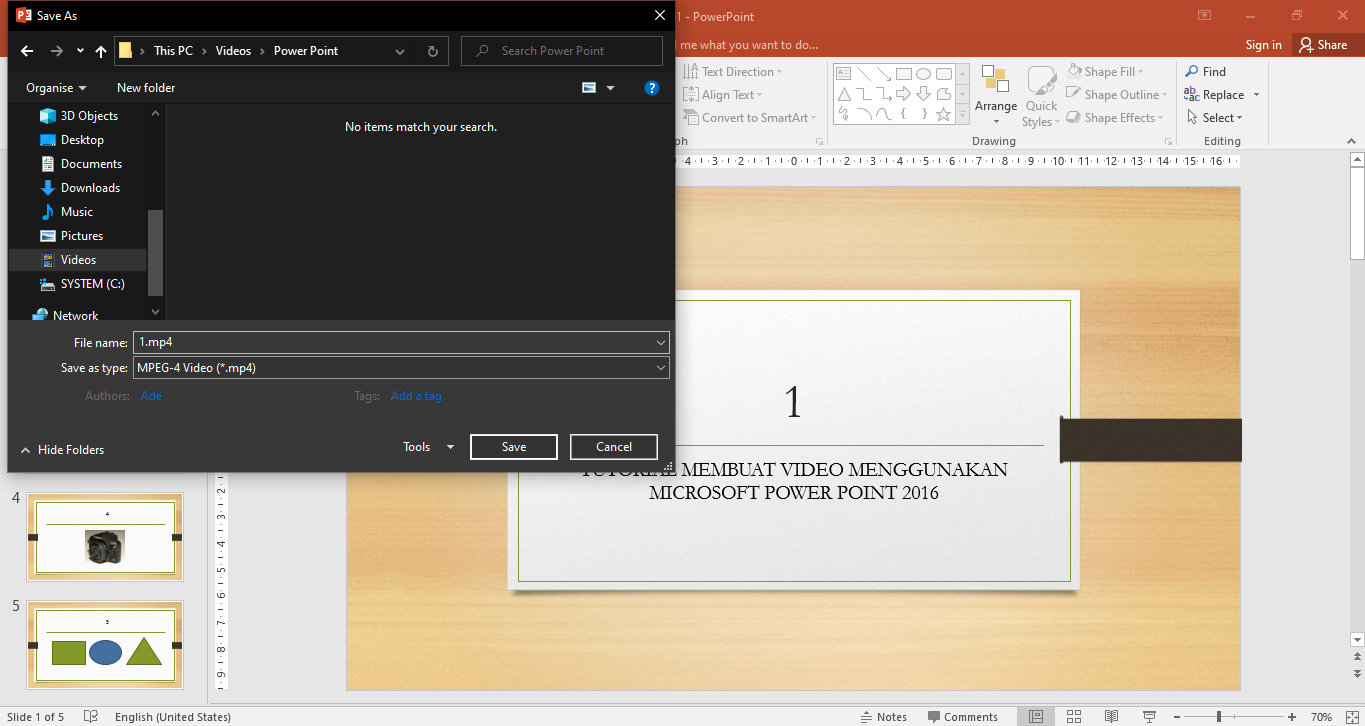Screen dimensions: 1365x726
Task: Open view options dropdown arrow
Action: coord(610,88)
